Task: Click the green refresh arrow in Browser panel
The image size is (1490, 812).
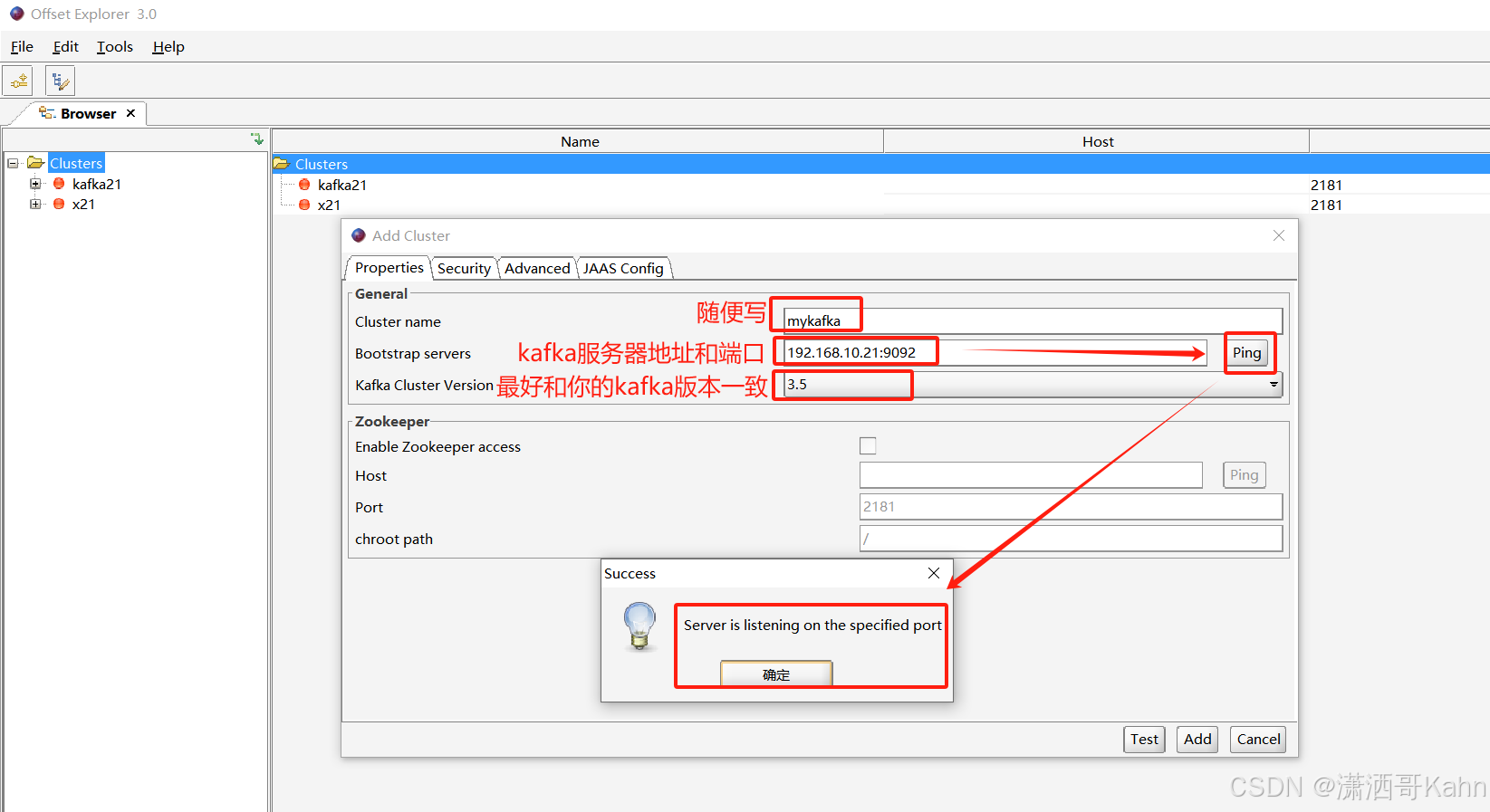Action: click(x=257, y=139)
